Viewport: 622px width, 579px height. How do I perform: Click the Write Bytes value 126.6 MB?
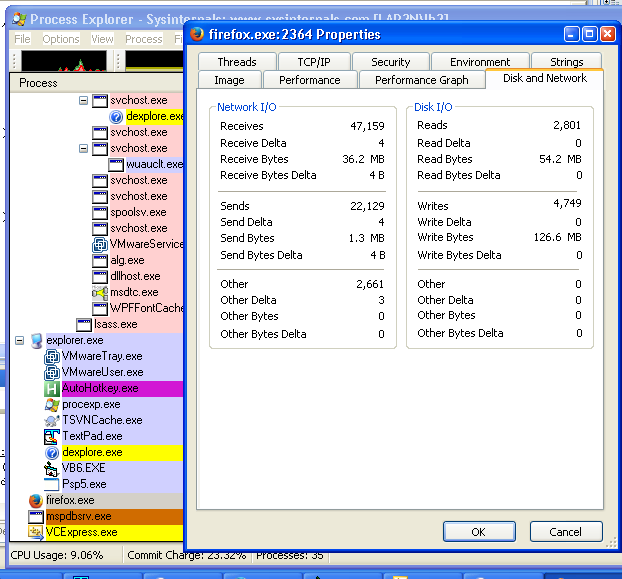[x=557, y=238]
